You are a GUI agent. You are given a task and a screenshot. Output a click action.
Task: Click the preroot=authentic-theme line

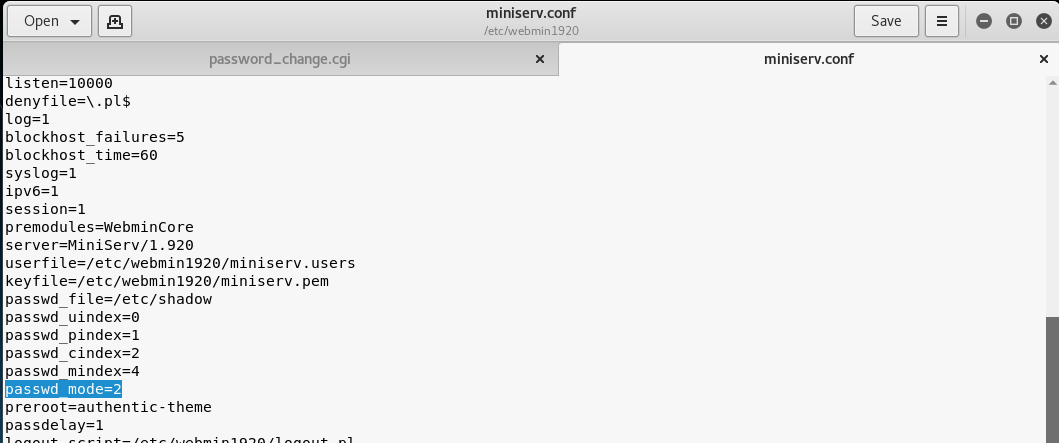(108, 407)
